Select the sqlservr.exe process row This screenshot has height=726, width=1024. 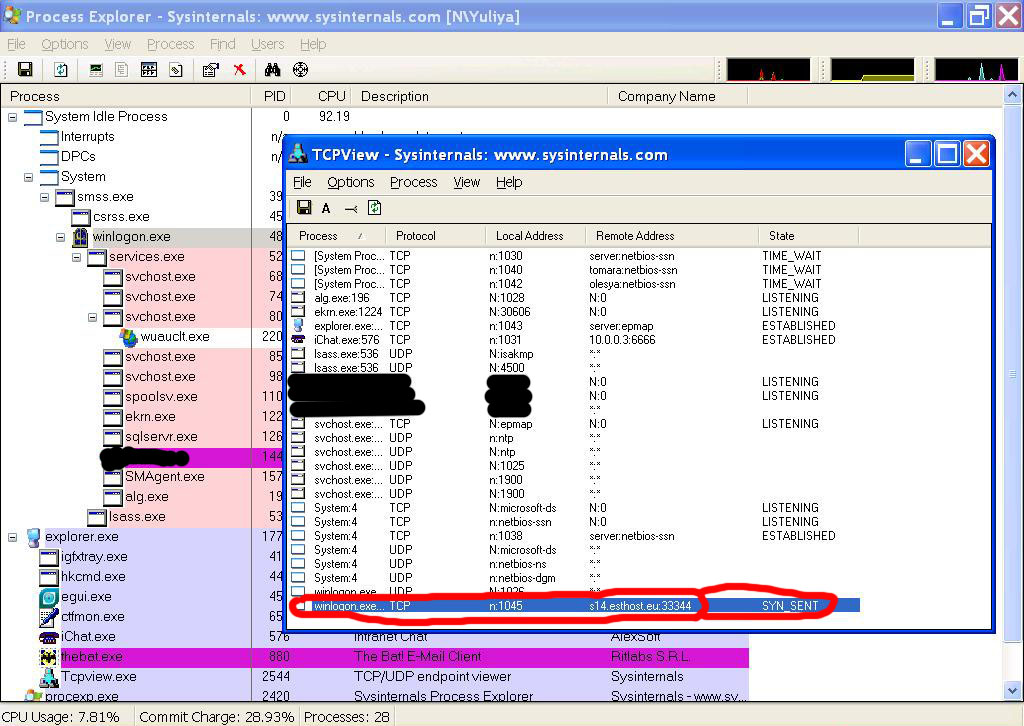[x=161, y=437]
